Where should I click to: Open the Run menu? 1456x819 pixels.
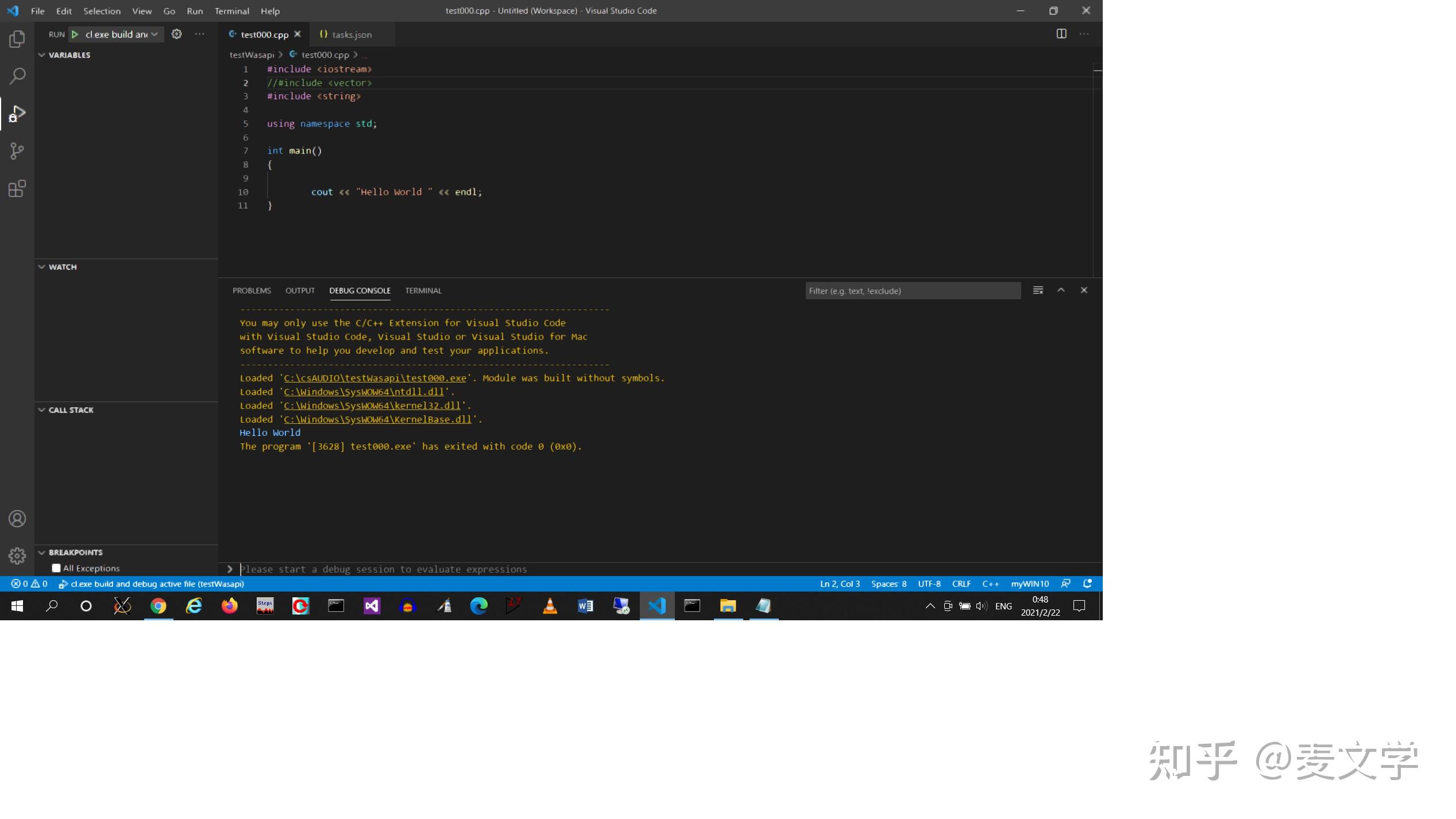tap(194, 10)
